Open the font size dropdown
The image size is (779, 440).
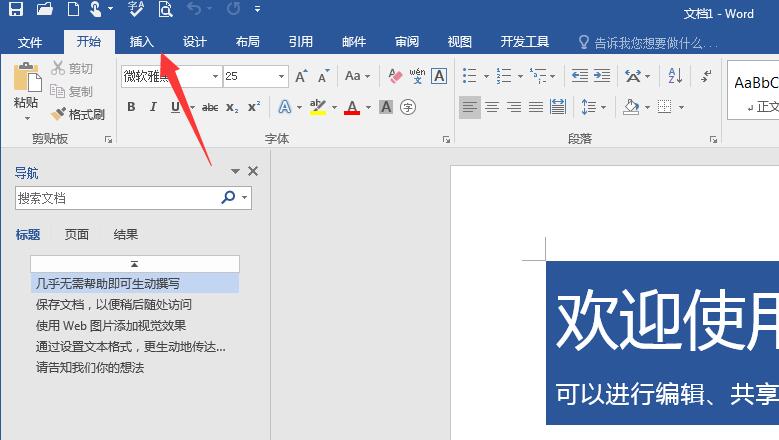[x=282, y=76]
